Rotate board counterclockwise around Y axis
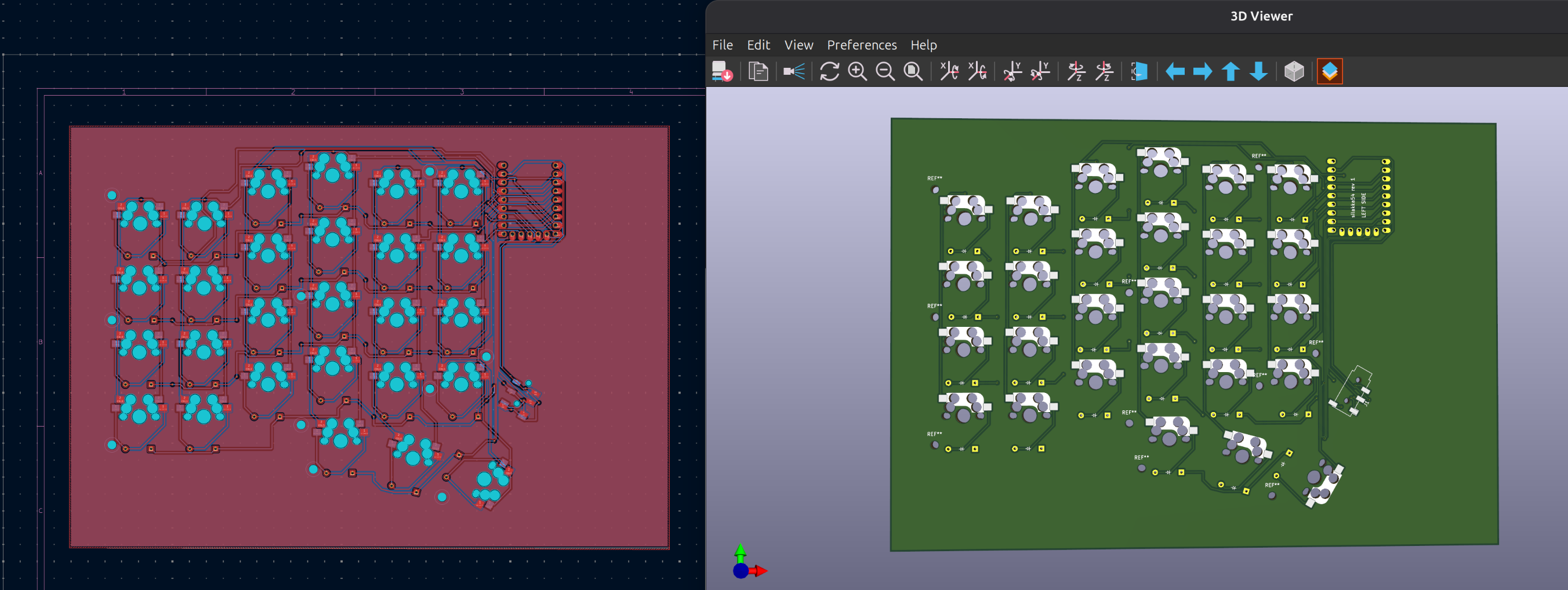The width and height of the screenshot is (1568, 590). (x=1040, y=72)
